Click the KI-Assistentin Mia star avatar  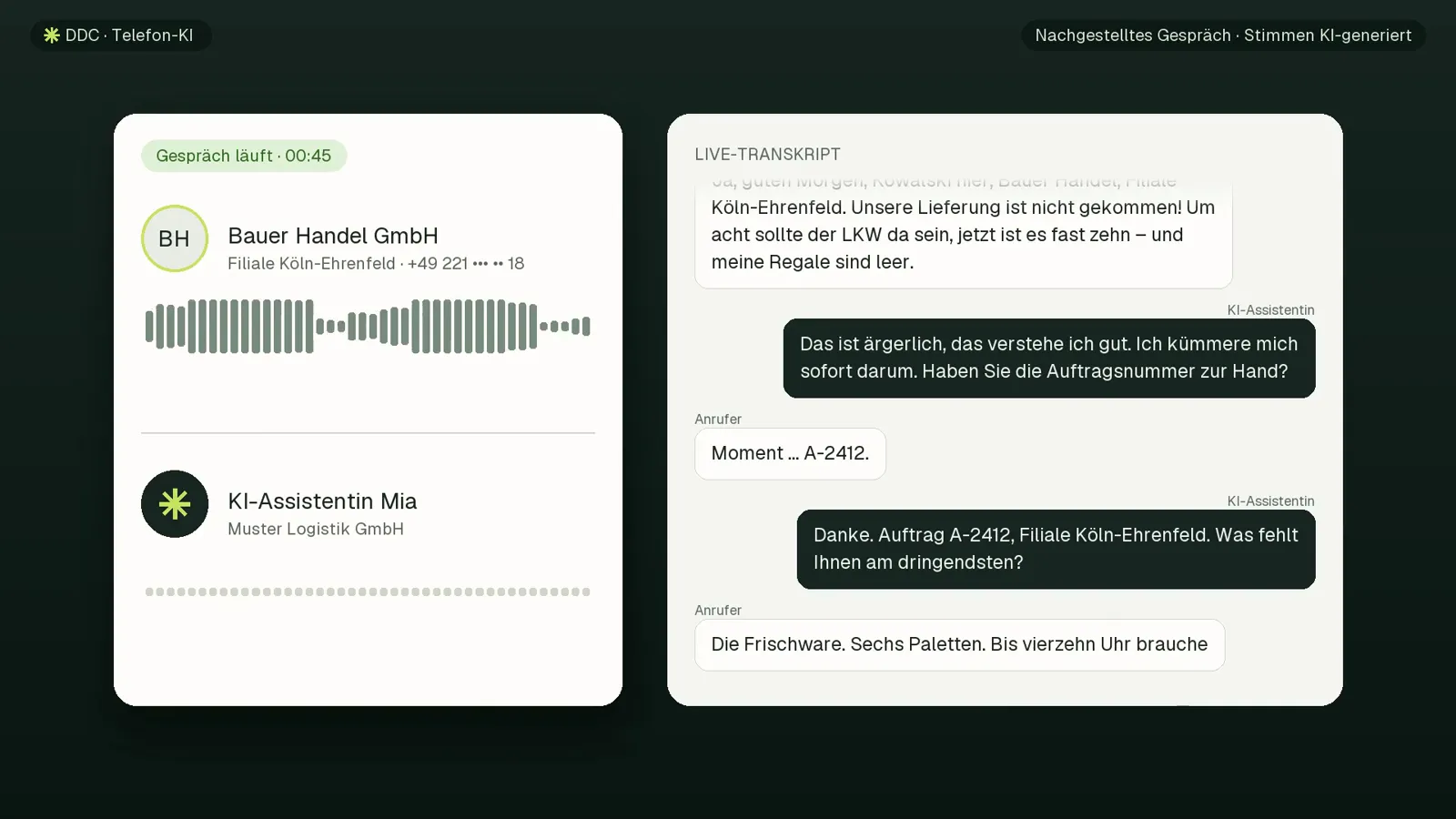pyautogui.click(x=175, y=504)
